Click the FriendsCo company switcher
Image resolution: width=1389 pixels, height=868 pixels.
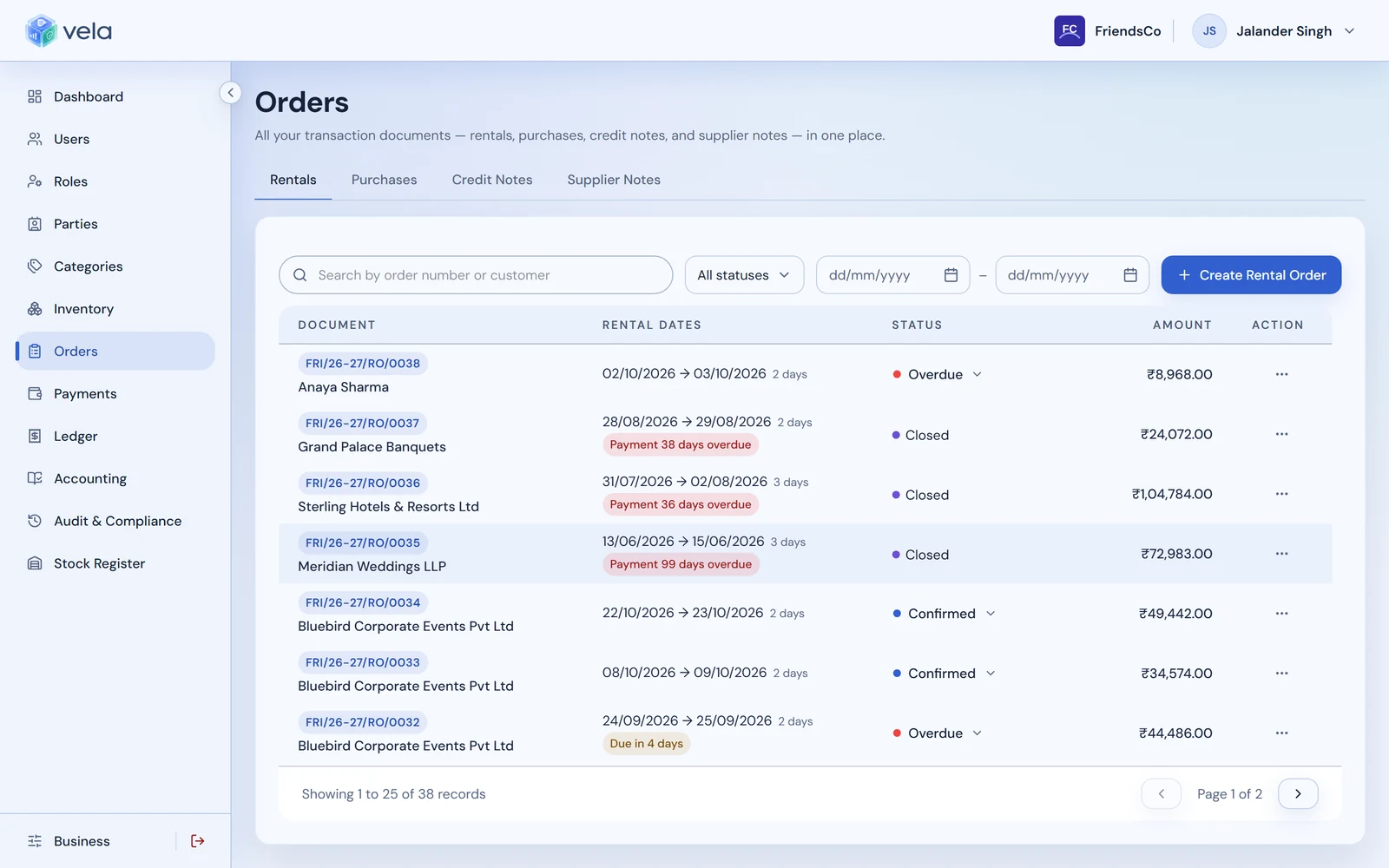(x=1108, y=31)
